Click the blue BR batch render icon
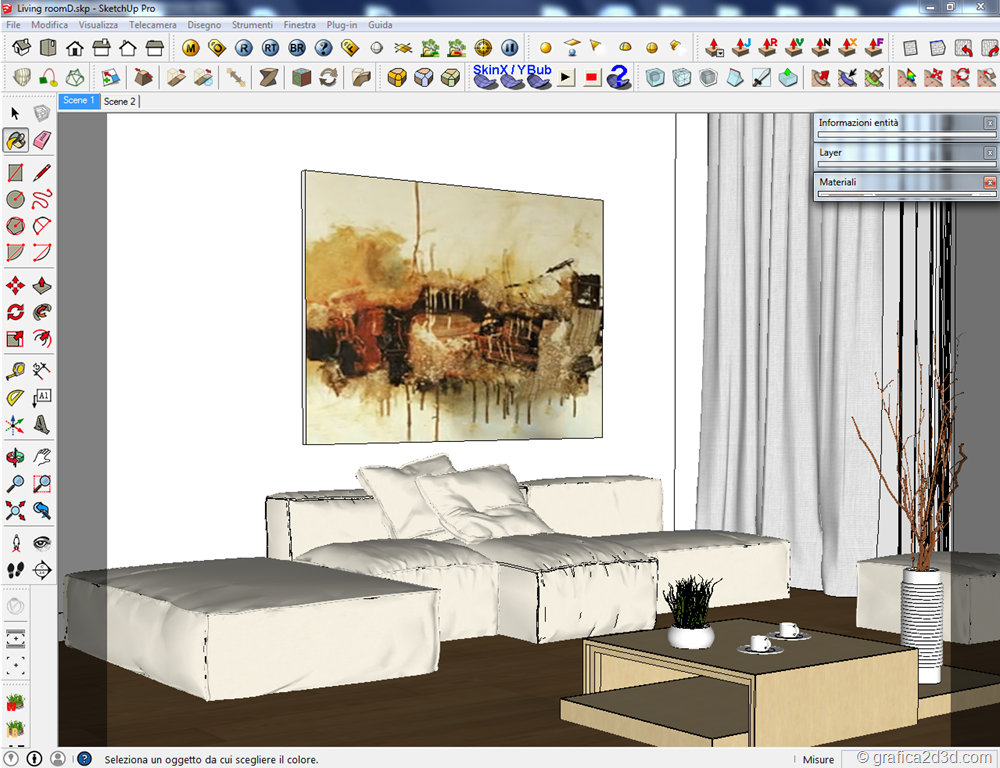1000x768 pixels. click(297, 48)
